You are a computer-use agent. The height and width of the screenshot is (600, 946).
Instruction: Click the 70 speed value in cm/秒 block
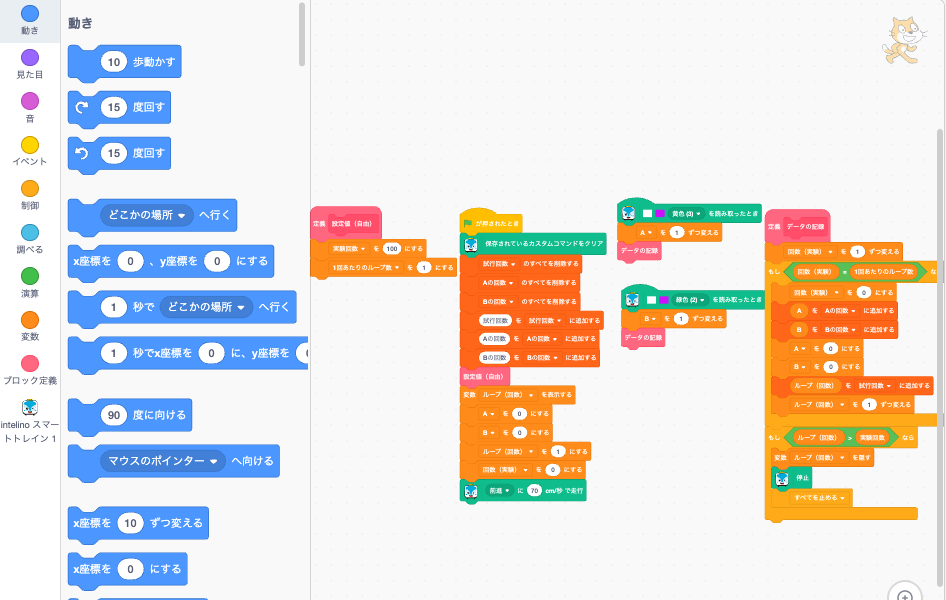point(535,491)
